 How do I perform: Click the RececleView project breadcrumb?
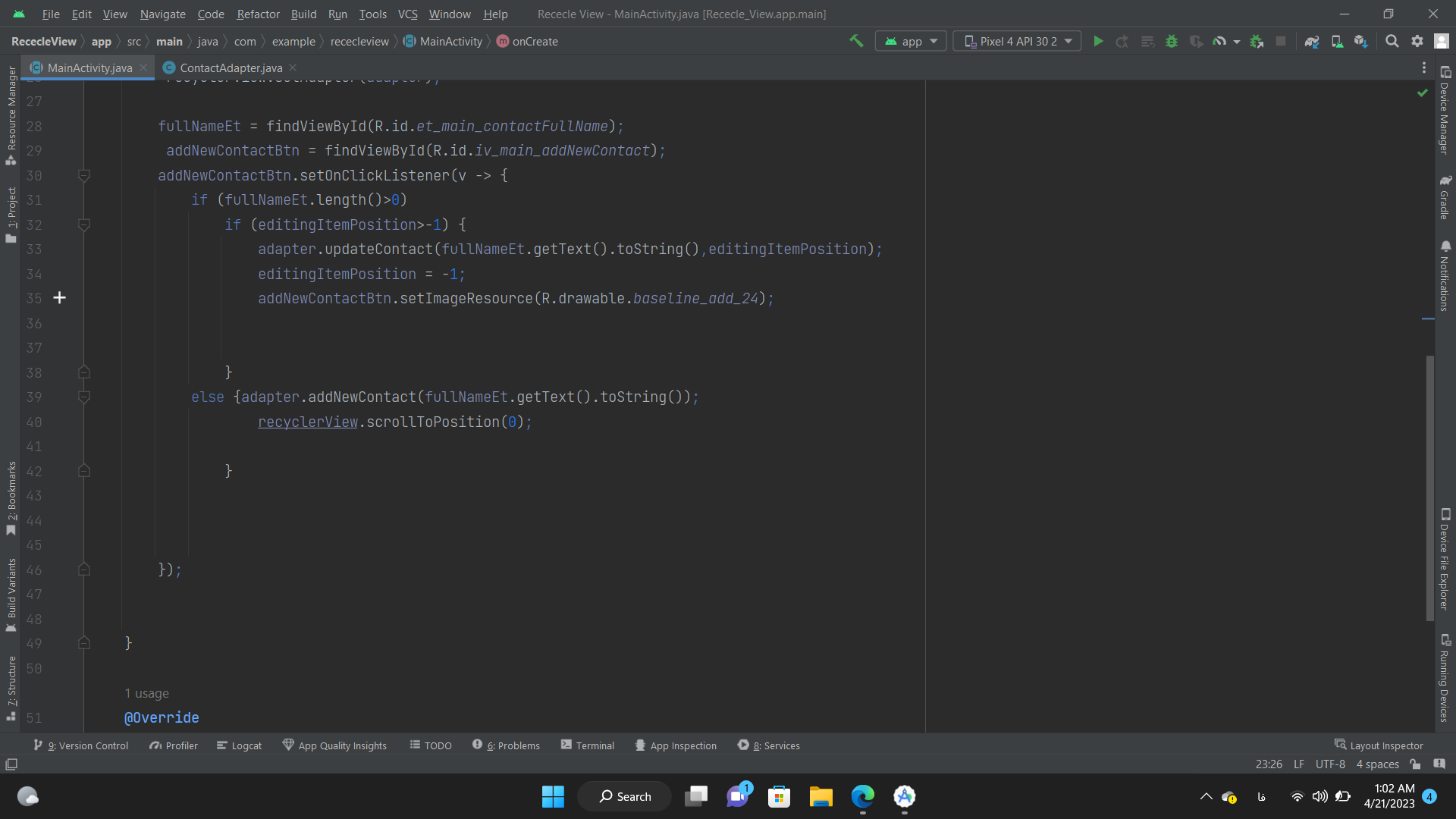44,41
